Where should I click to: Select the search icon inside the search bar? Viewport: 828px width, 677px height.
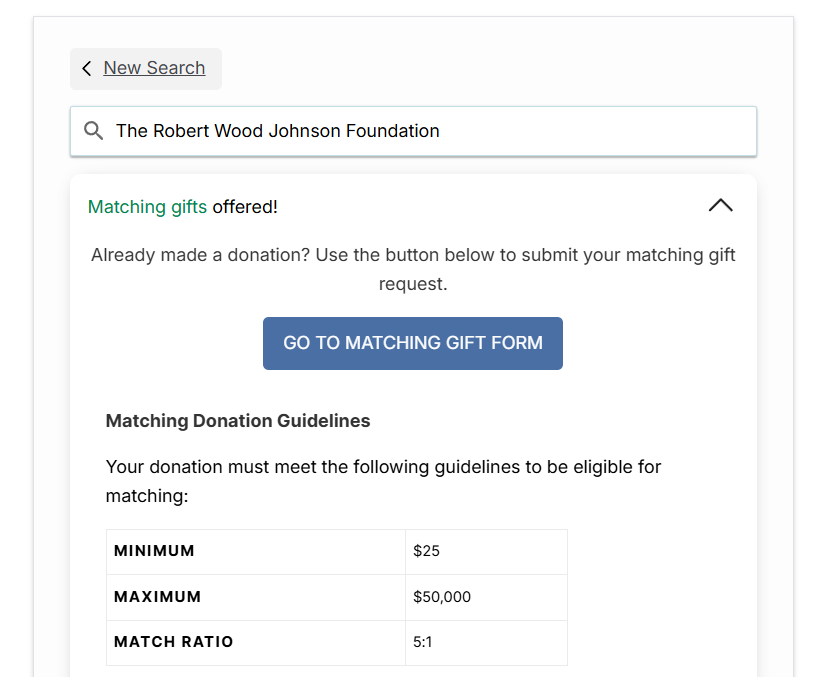pos(93,131)
